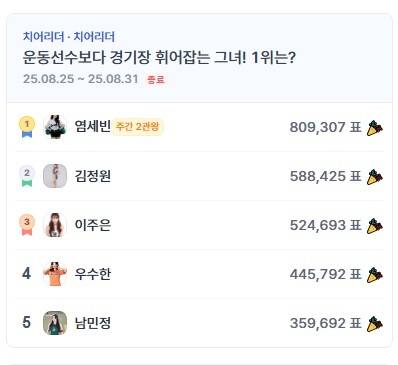Click the poll title about 경기장 1위는?
This screenshot has width=398, height=365.
point(159,58)
